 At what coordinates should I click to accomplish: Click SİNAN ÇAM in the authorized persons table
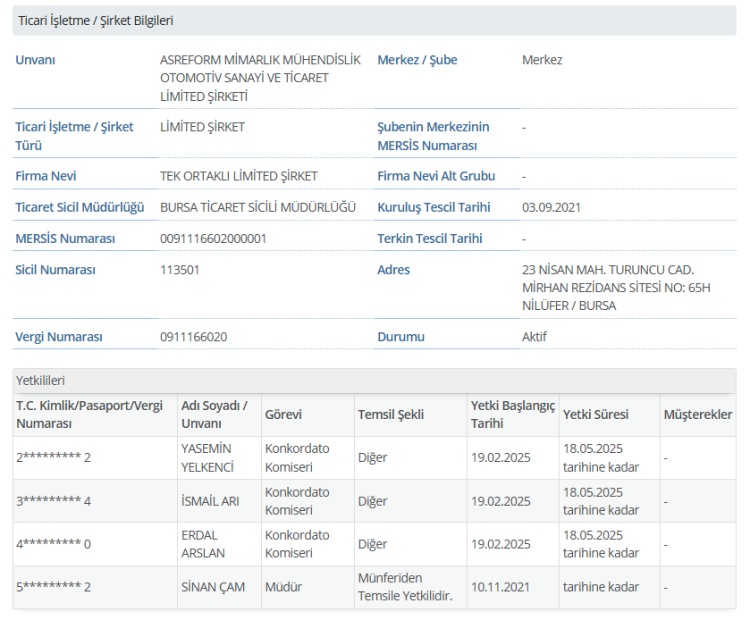(x=215, y=587)
